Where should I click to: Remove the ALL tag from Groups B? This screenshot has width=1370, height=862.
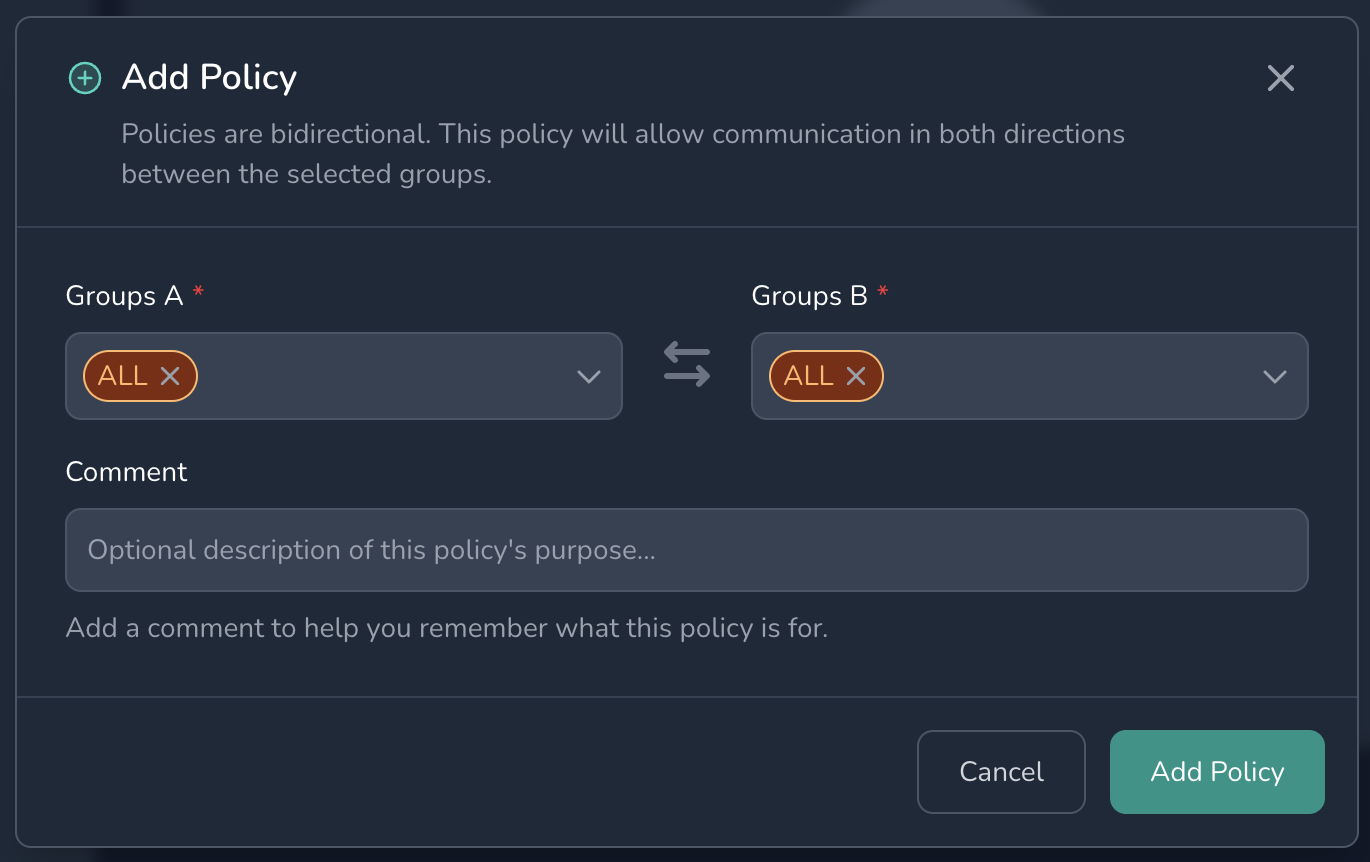(856, 376)
